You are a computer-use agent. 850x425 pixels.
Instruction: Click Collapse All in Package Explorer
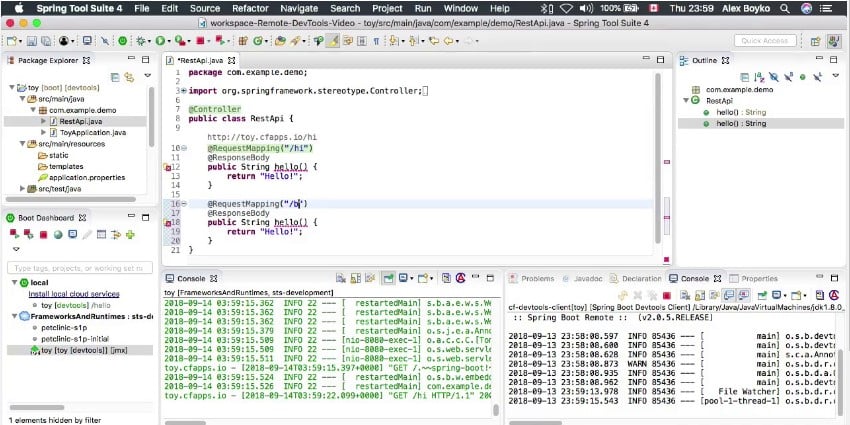(x=114, y=78)
